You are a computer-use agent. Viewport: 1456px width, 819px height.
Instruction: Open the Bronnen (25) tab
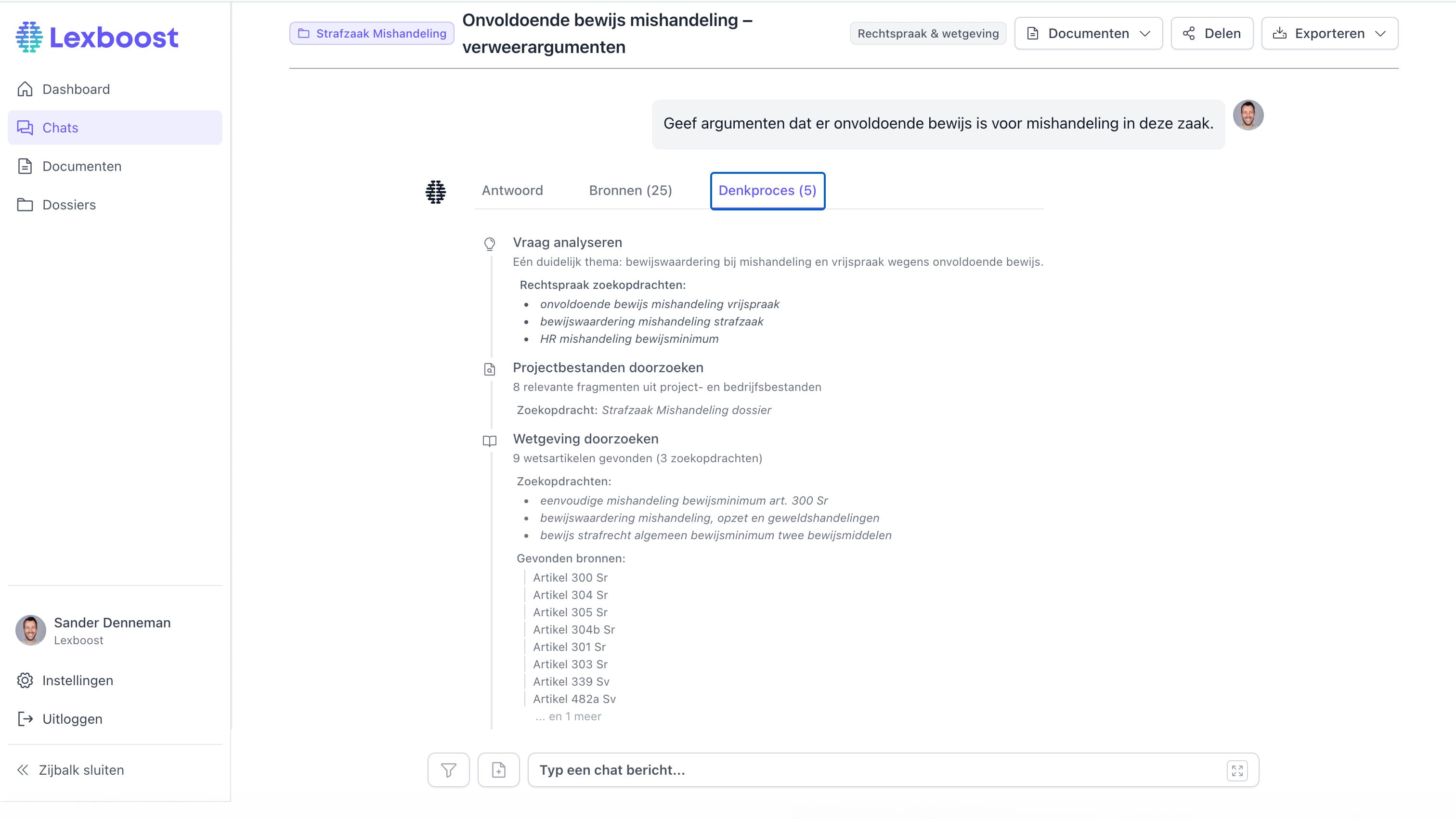pos(630,191)
